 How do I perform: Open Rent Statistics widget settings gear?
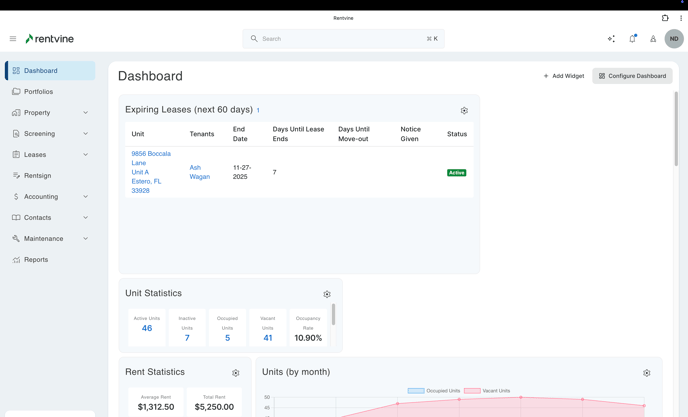click(x=236, y=373)
